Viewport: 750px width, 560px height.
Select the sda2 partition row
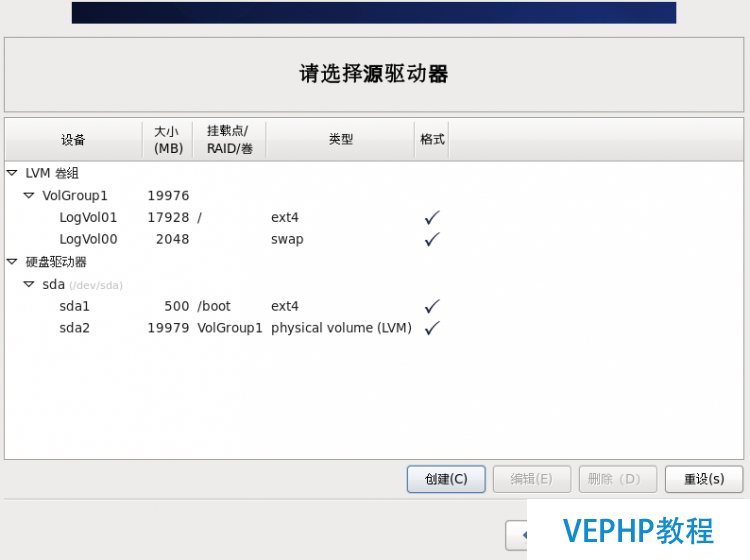click(x=374, y=328)
